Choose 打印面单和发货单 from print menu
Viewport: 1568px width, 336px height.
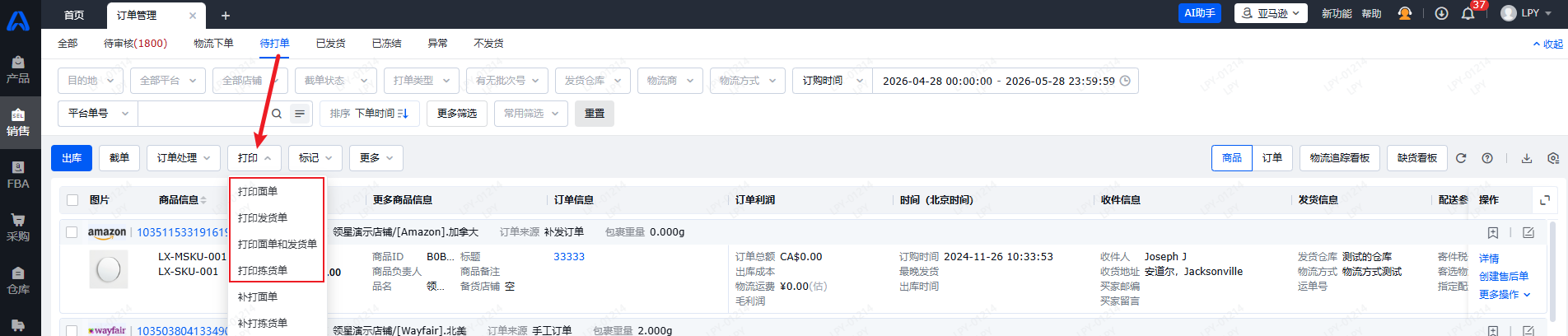tap(277, 244)
